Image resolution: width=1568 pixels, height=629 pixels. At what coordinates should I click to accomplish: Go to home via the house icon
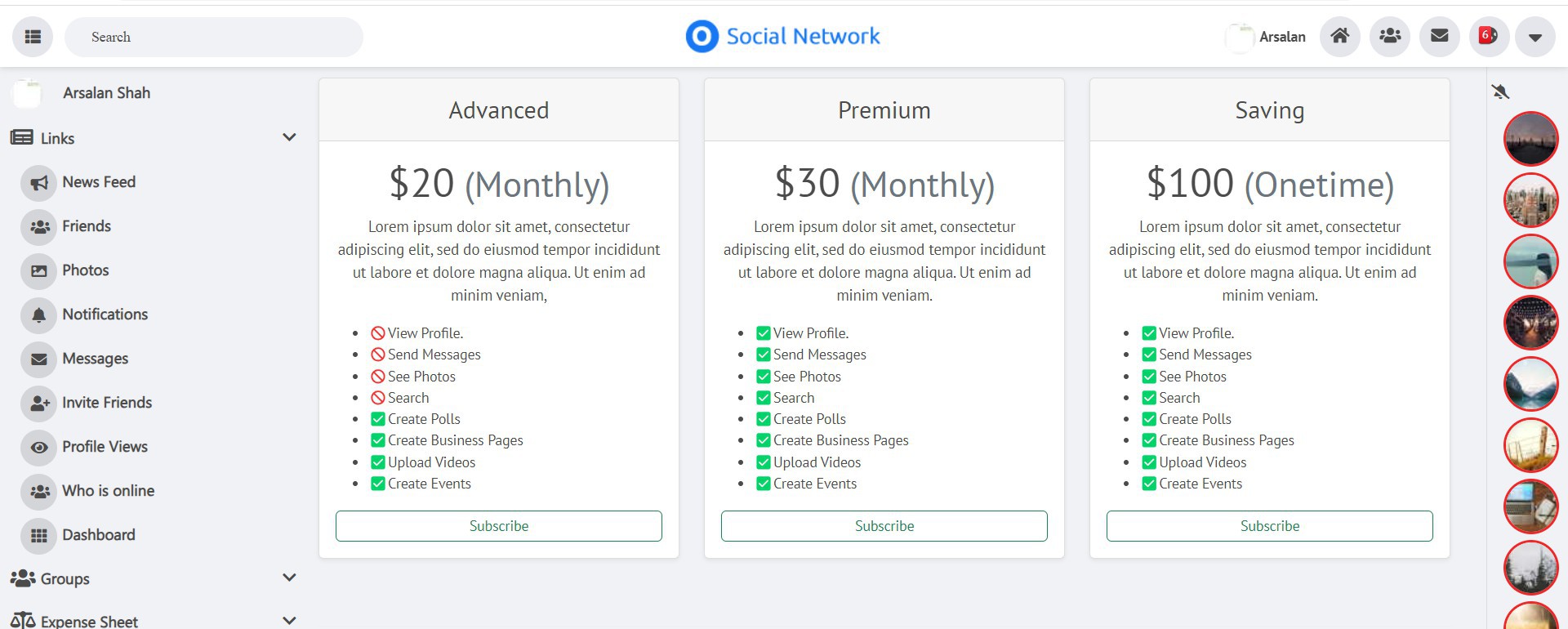pyautogui.click(x=1339, y=37)
